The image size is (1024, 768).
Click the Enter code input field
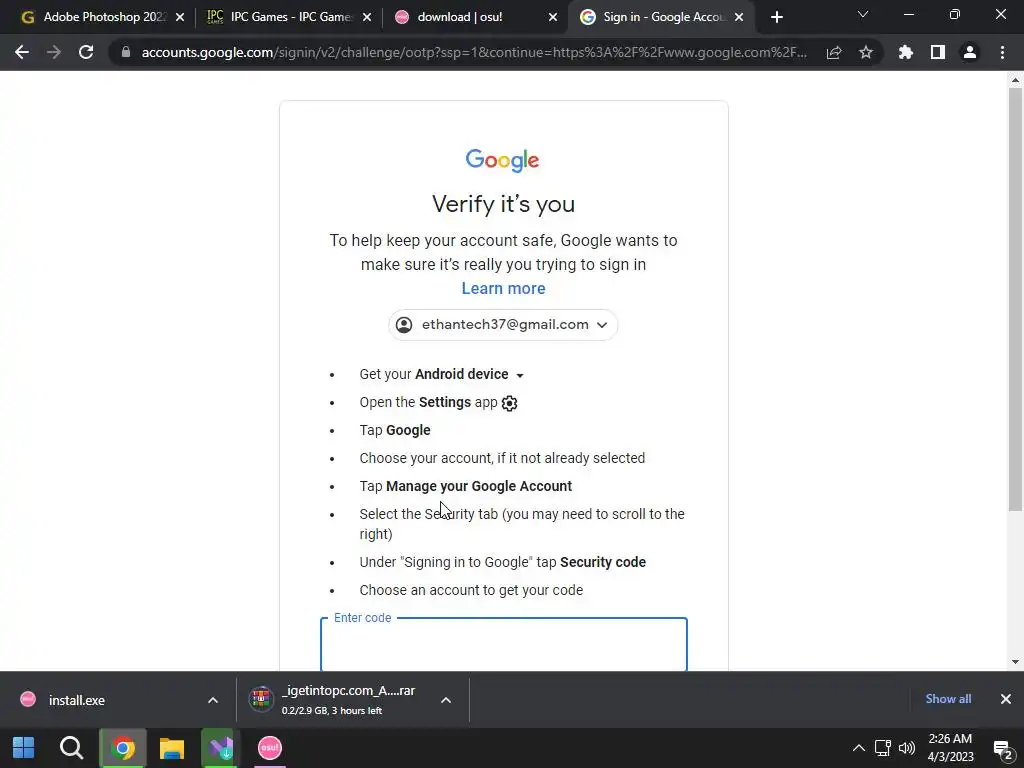point(504,645)
